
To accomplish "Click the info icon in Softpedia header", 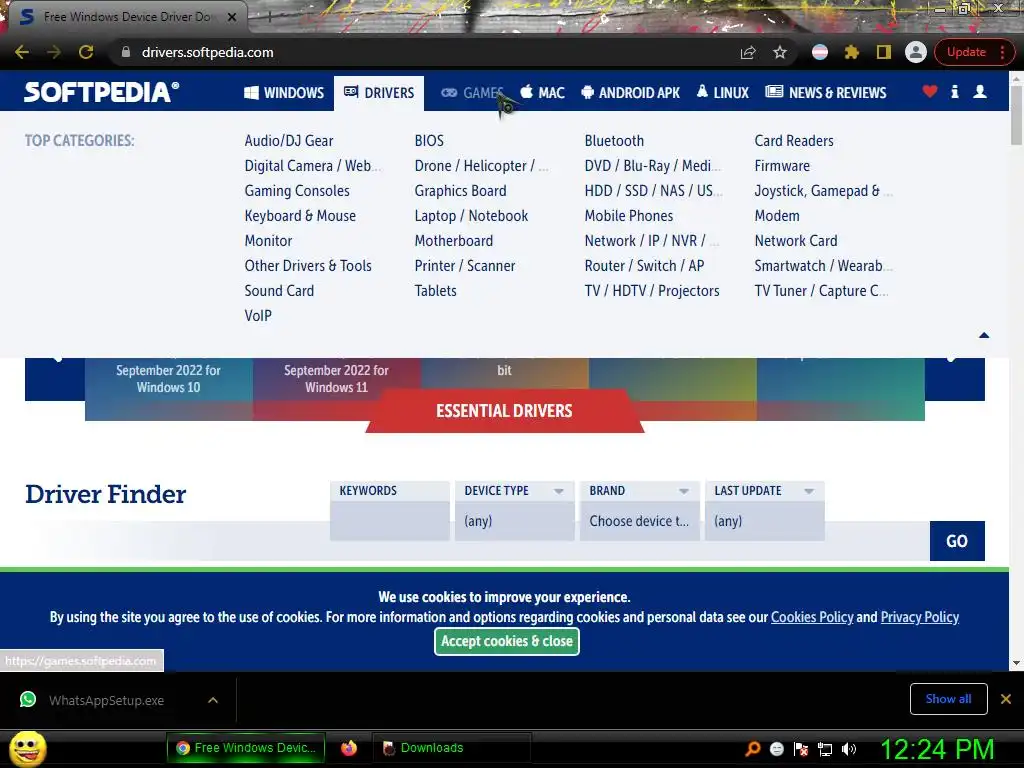I will click(955, 91).
